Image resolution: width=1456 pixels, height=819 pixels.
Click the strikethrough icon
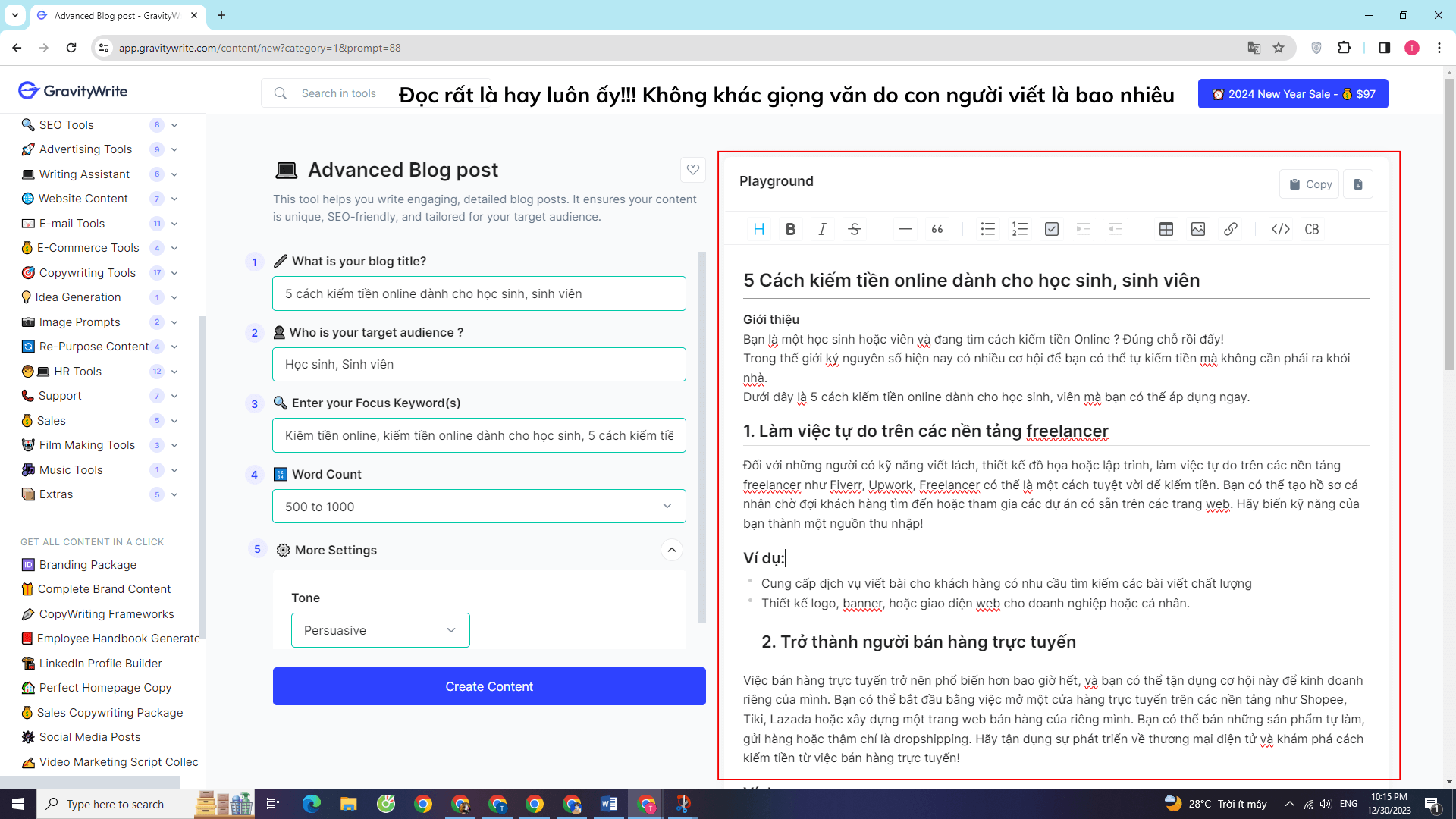pyautogui.click(x=855, y=229)
